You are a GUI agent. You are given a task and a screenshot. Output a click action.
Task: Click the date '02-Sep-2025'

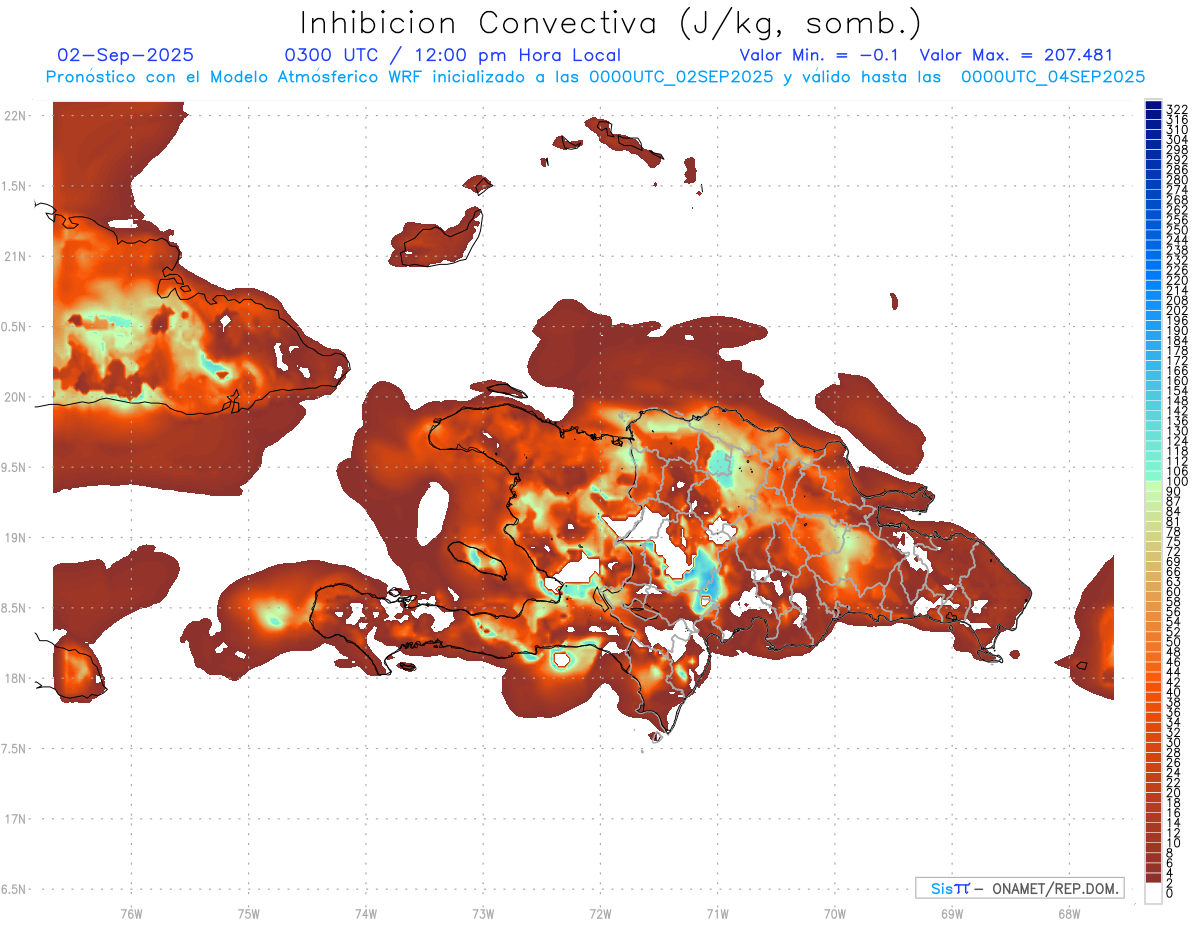point(126,55)
